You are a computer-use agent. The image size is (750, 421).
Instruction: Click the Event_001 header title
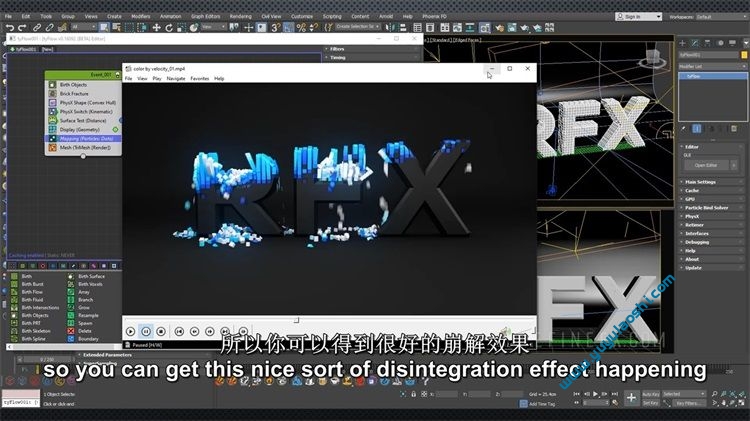pos(100,75)
